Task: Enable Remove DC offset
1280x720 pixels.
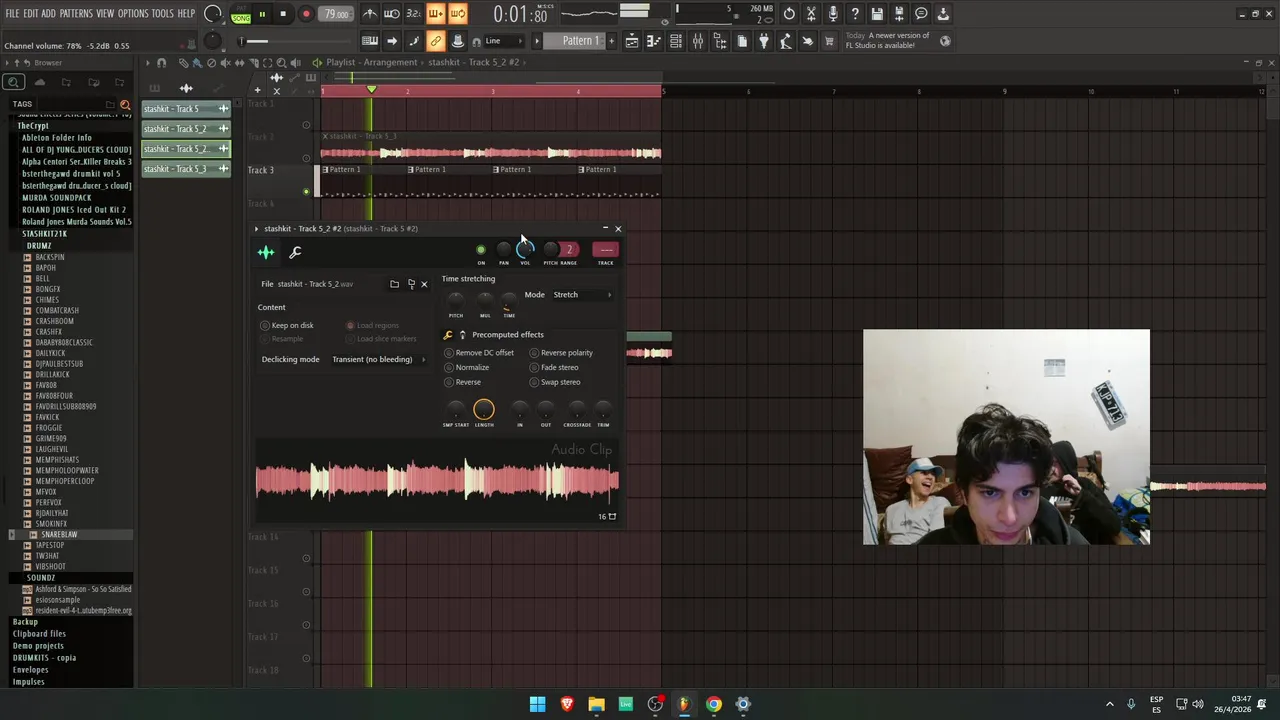Action: click(x=479, y=353)
